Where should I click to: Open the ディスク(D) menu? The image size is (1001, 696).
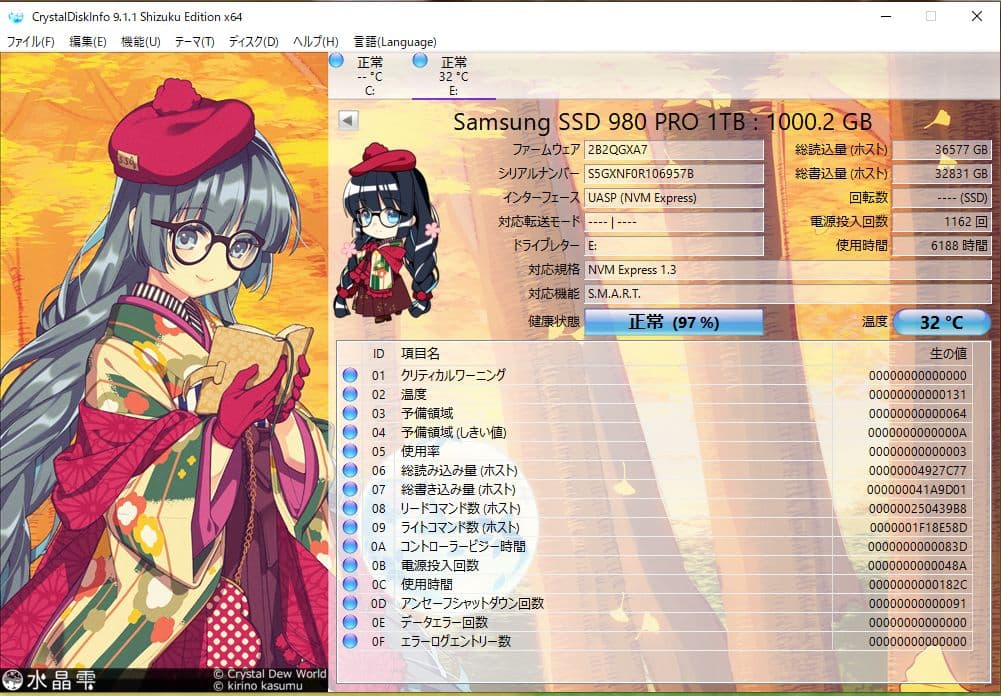click(x=253, y=42)
